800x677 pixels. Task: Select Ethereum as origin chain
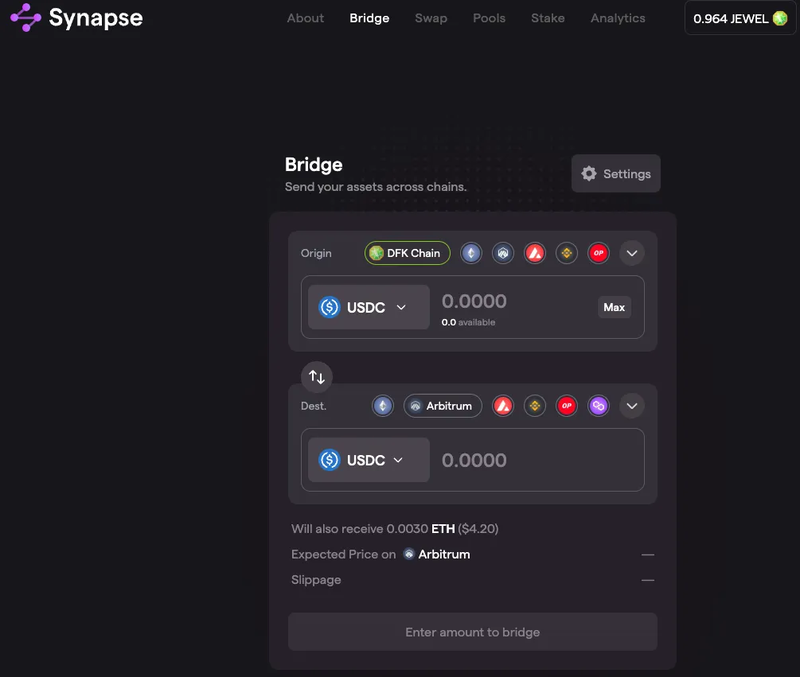(471, 253)
